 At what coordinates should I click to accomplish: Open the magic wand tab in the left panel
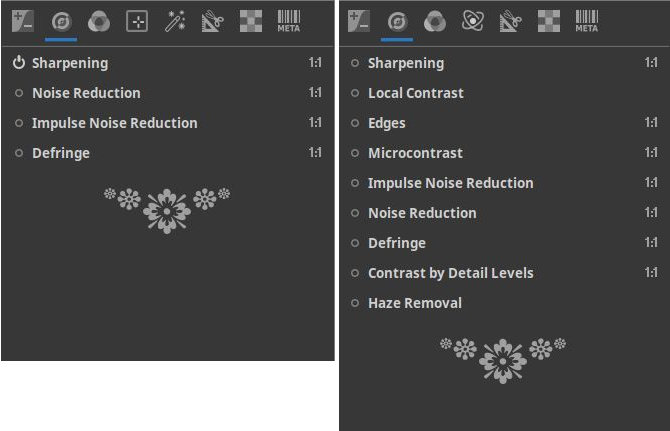[175, 21]
